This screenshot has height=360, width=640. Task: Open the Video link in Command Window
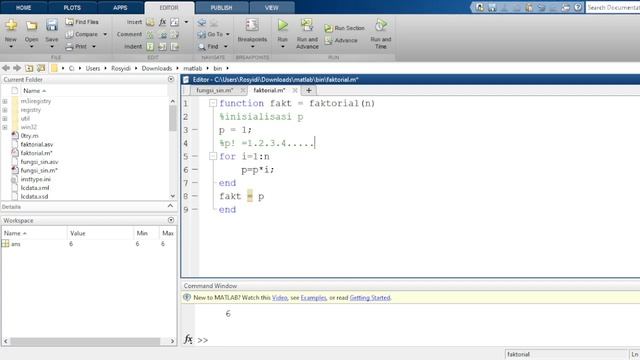coord(280,298)
